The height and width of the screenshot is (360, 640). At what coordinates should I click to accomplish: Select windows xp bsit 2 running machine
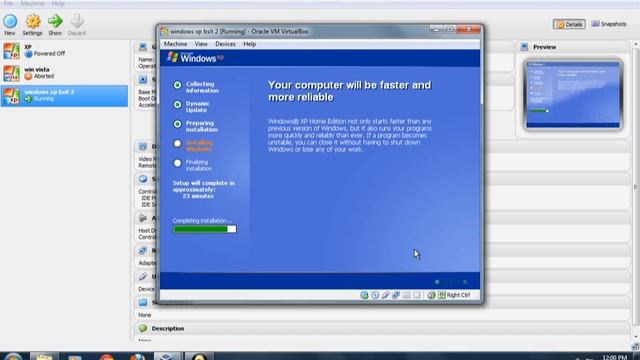[64, 96]
